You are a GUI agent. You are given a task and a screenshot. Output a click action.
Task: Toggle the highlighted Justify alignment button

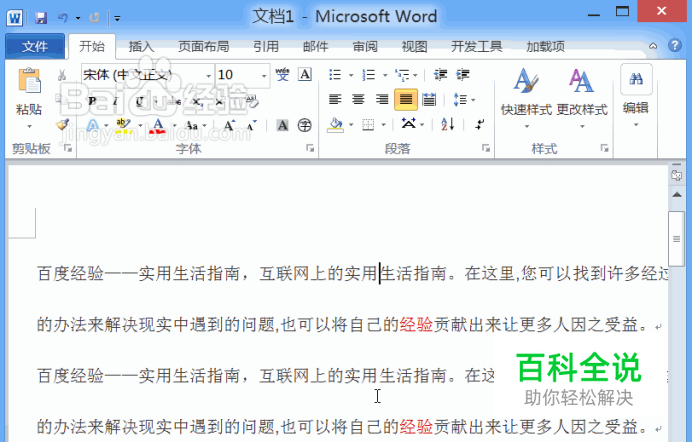coord(406,100)
